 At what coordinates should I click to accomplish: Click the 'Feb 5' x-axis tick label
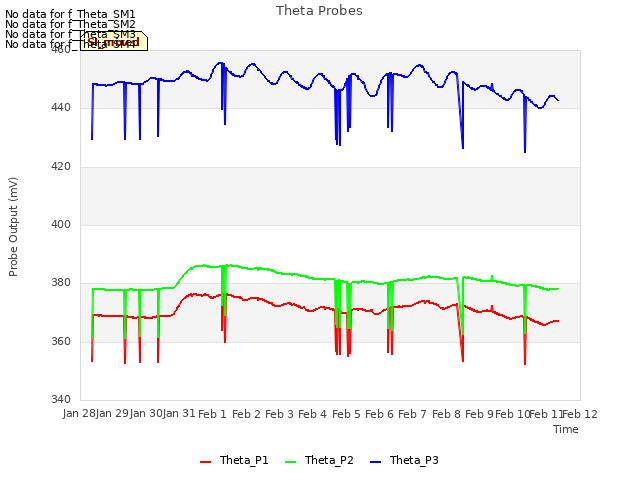[346, 414]
